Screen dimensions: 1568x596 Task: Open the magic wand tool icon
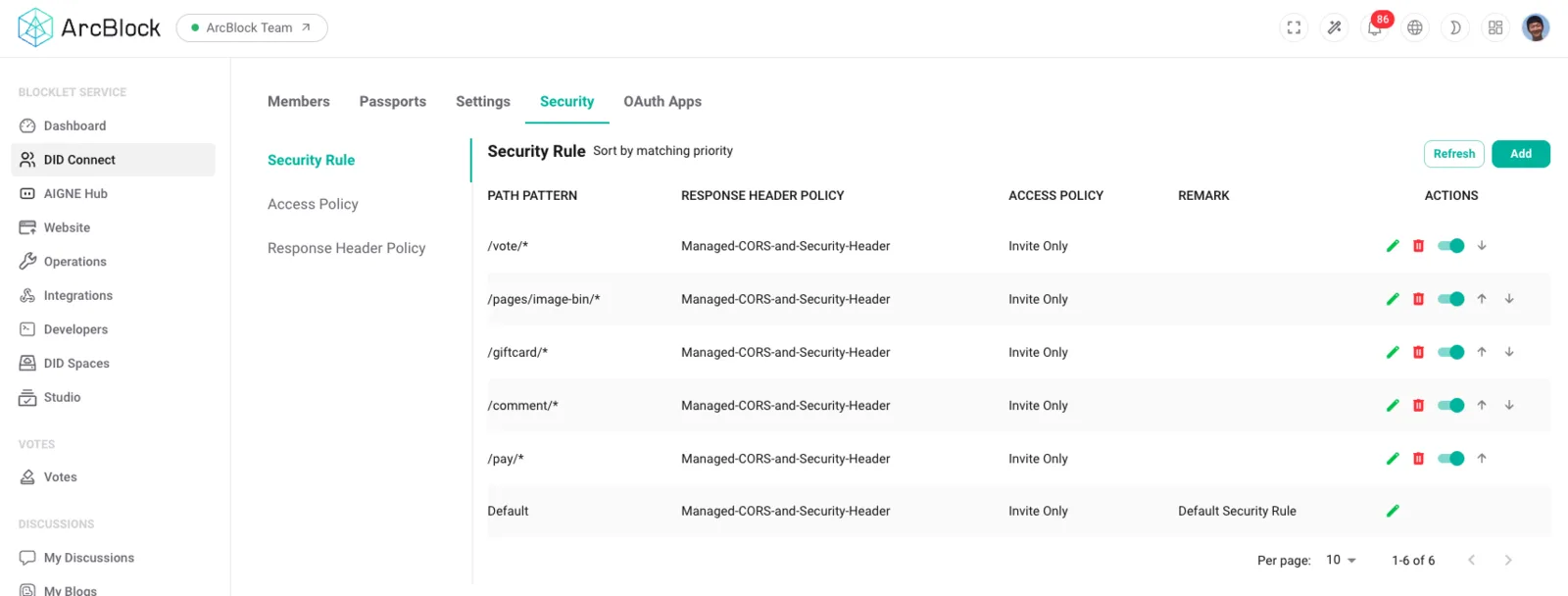click(1334, 27)
